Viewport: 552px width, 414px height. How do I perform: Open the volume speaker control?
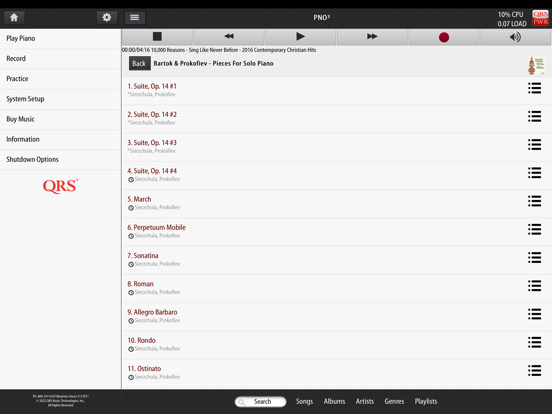pyautogui.click(x=515, y=37)
